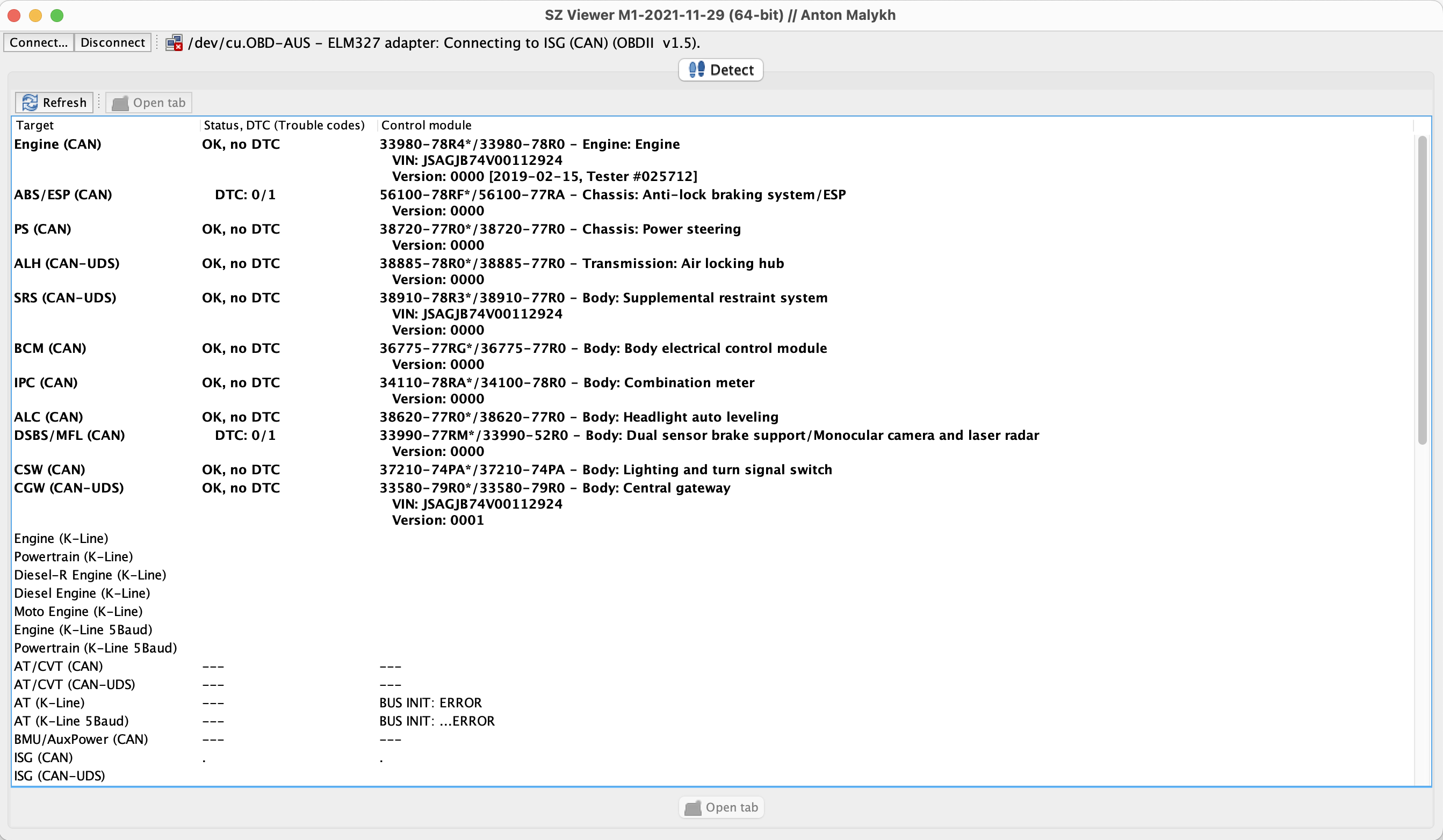Viewport: 1443px width, 840px height.
Task: Click the Headlight auto leveling description
Action: [x=579, y=417]
